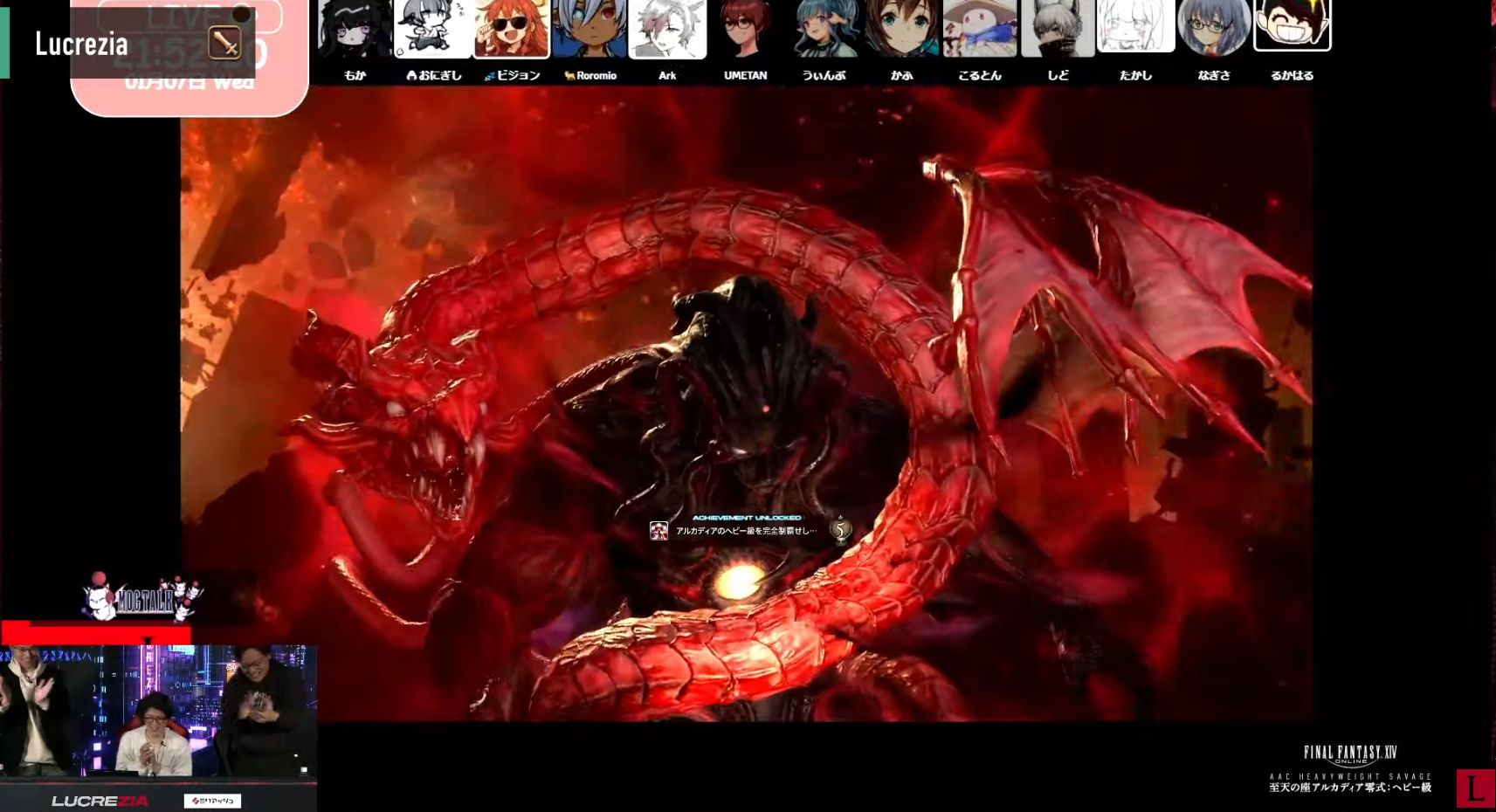
Task: Click the なぎさ name label
Action: 1214,75
